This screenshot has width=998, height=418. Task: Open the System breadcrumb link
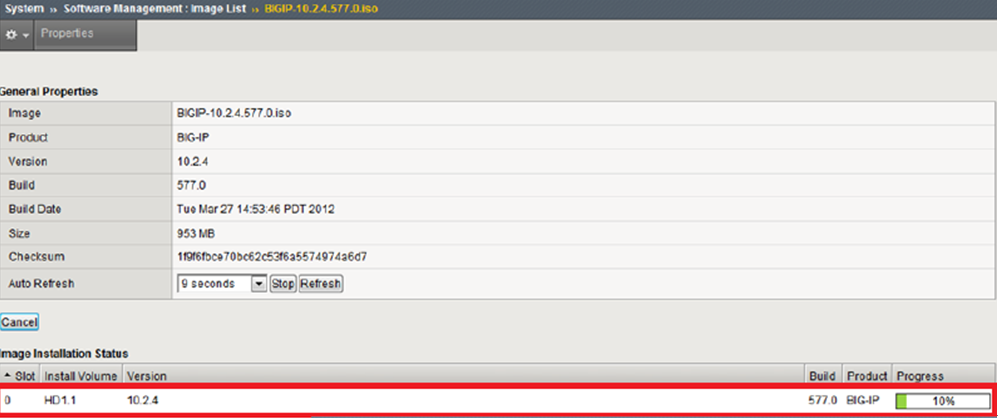coord(24,10)
